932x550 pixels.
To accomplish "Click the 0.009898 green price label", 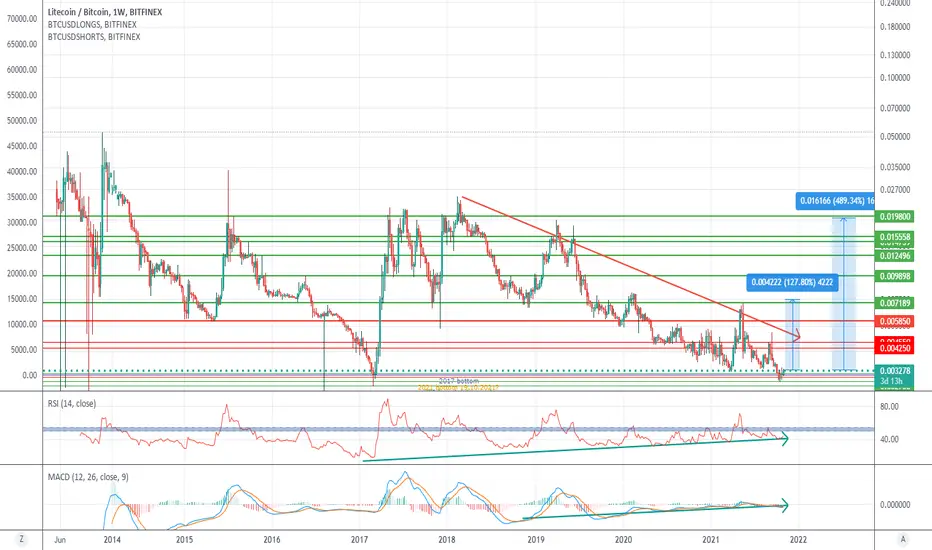I will 895,276.
